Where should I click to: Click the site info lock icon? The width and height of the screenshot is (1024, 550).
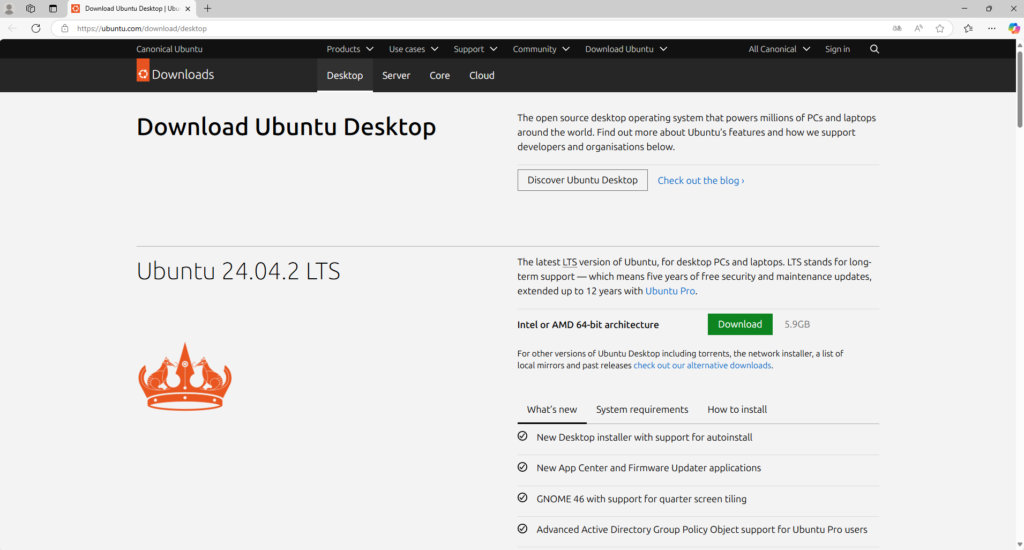coord(65,28)
